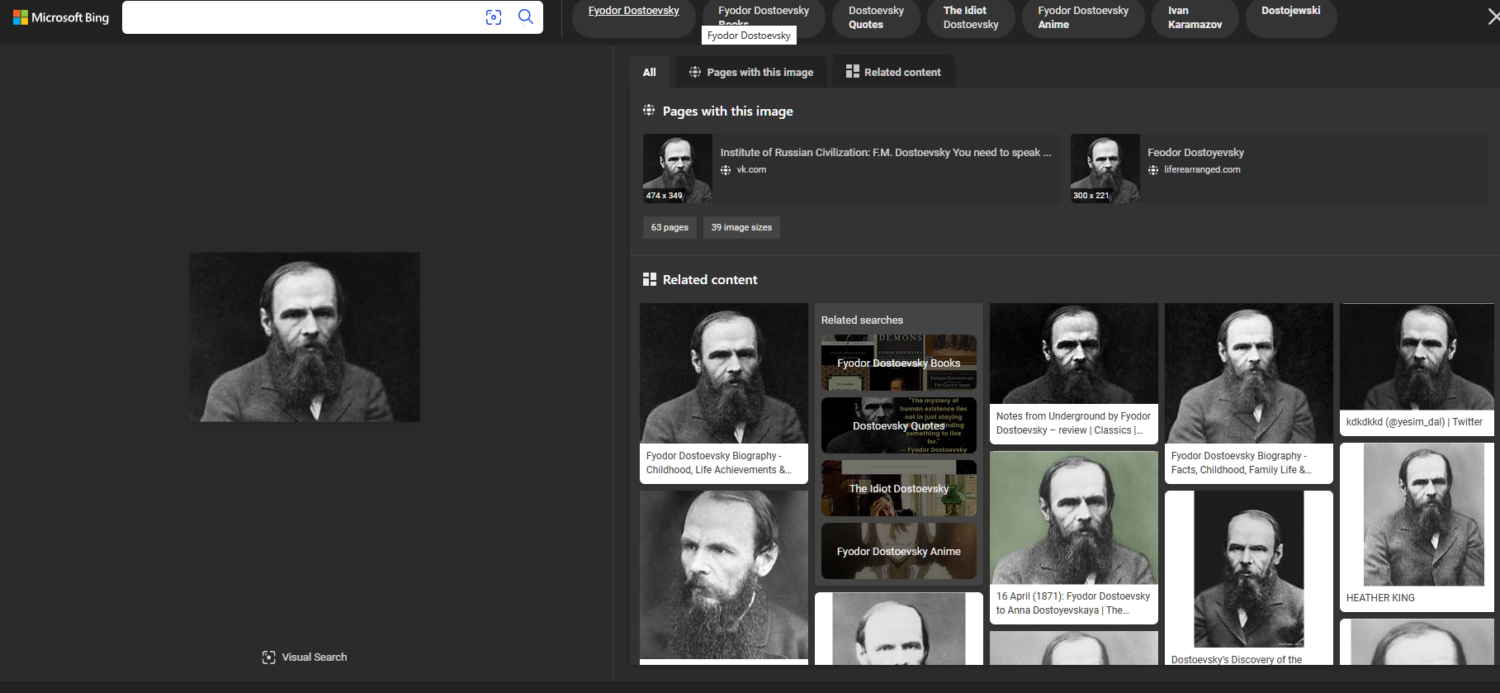Click Pages with this image heading icon

point(649,111)
